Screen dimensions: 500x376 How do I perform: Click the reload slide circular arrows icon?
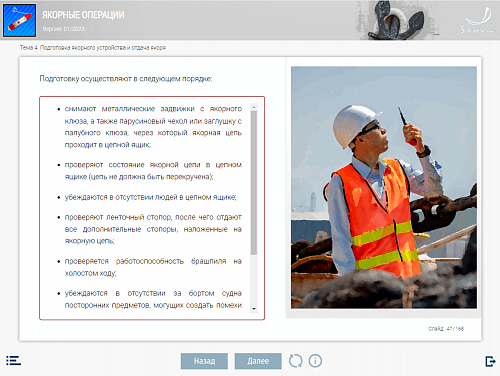(x=295, y=361)
